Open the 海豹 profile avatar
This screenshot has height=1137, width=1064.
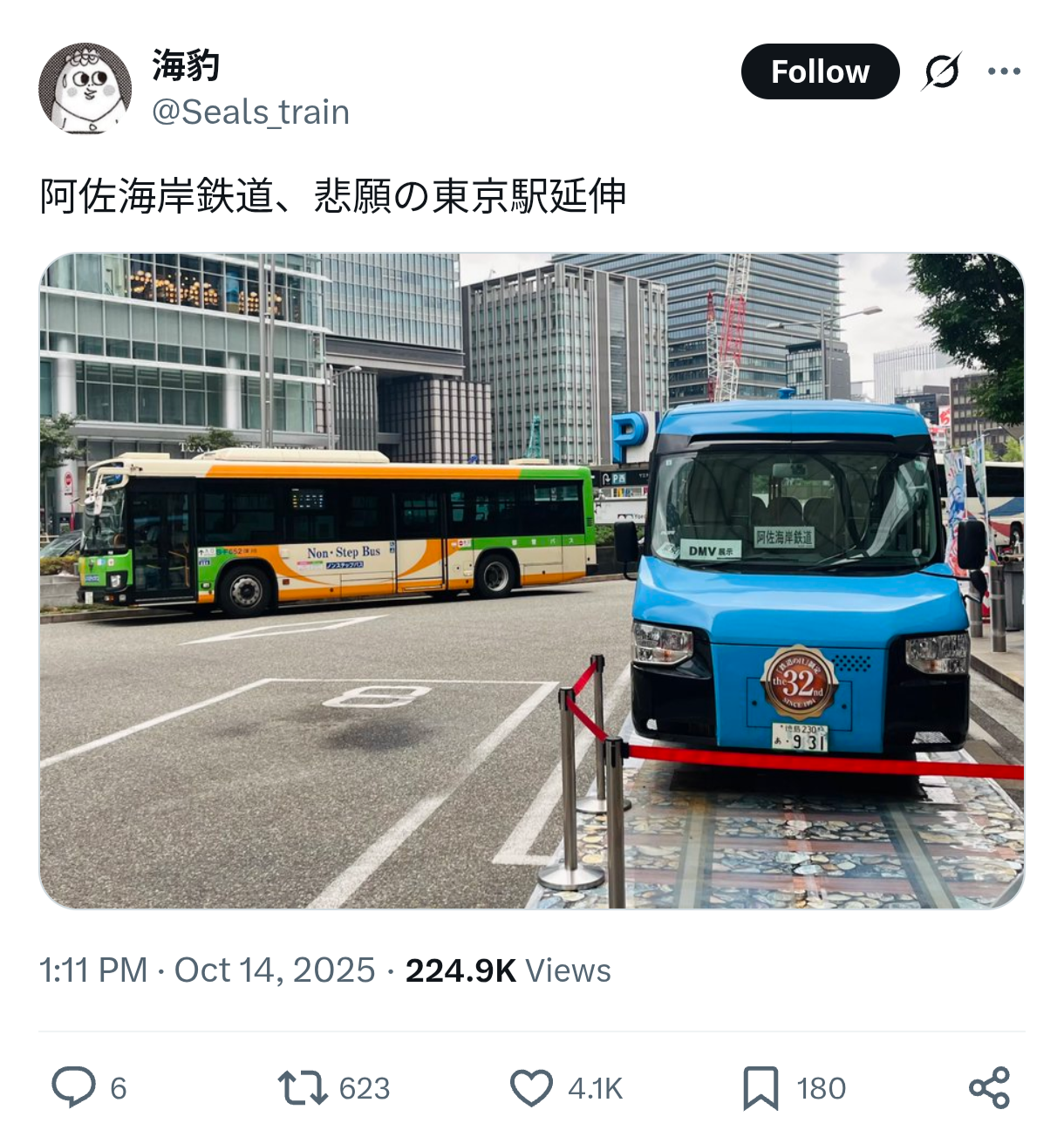pos(85,88)
